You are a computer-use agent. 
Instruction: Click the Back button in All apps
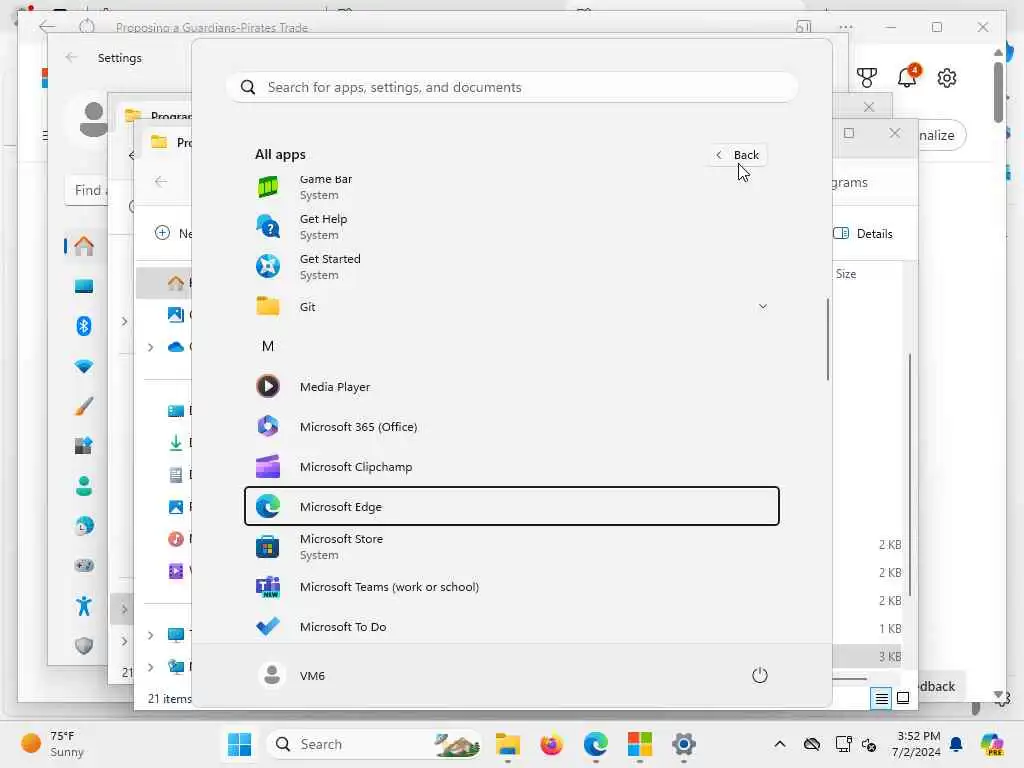click(x=737, y=155)
